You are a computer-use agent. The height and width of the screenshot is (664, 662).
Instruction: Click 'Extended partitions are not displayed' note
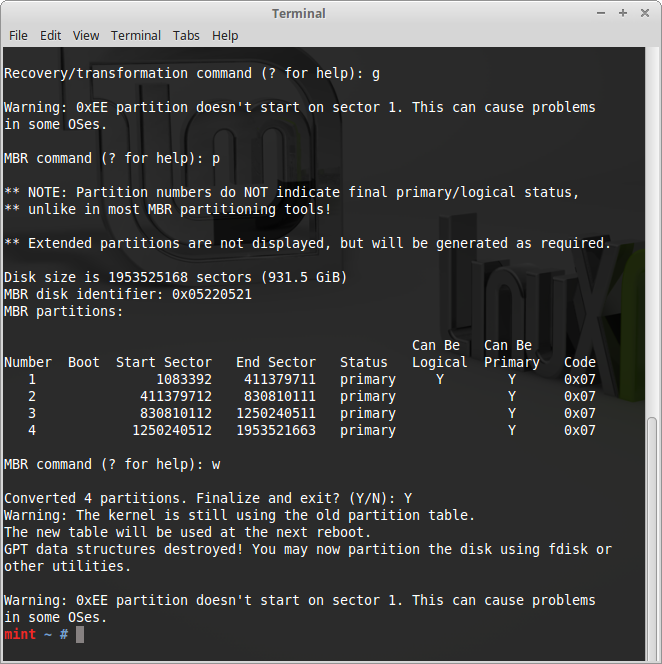coord(307,243)
